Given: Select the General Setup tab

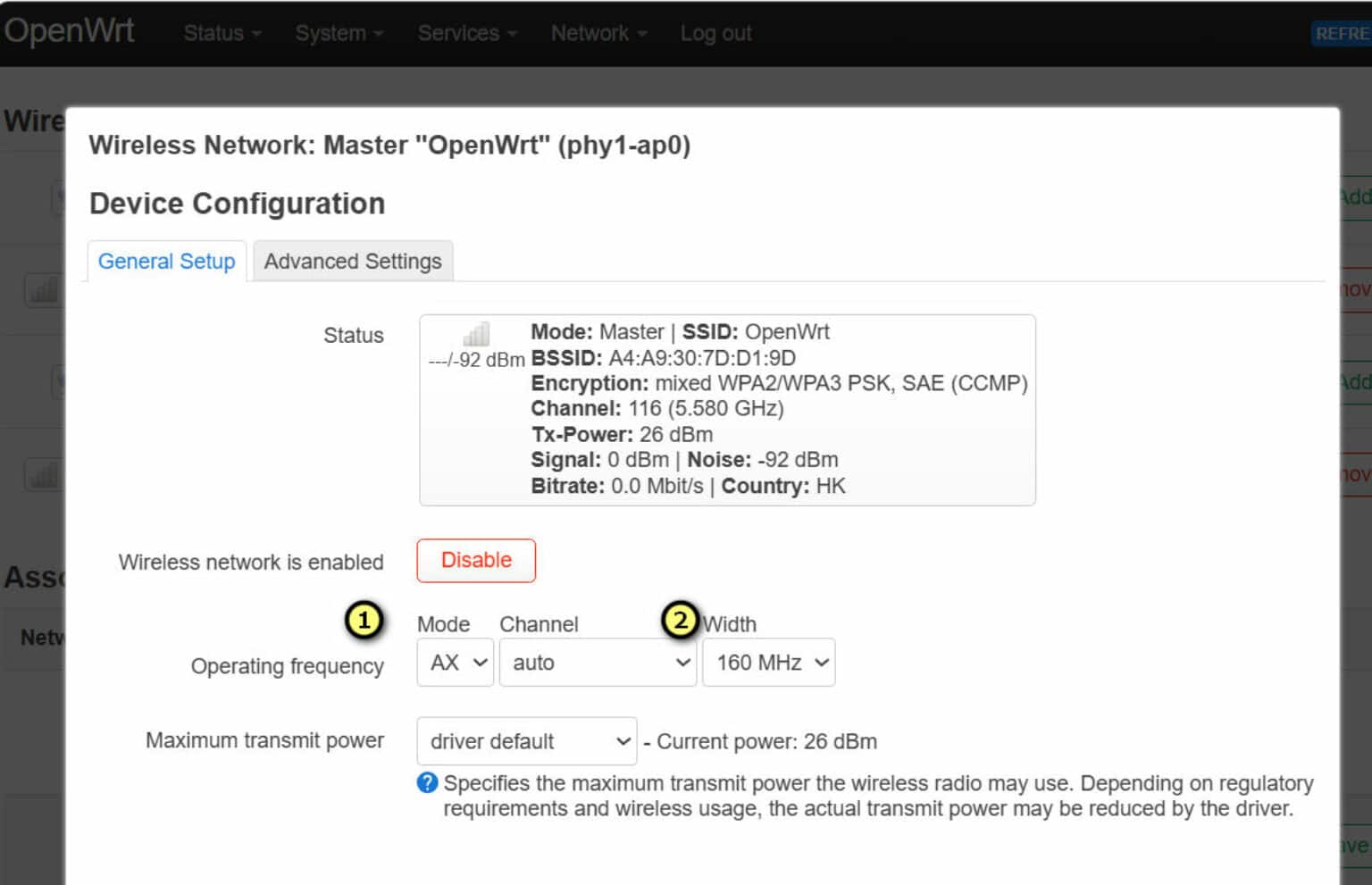Looking at the screenshot, I should (x=166, y=261).
